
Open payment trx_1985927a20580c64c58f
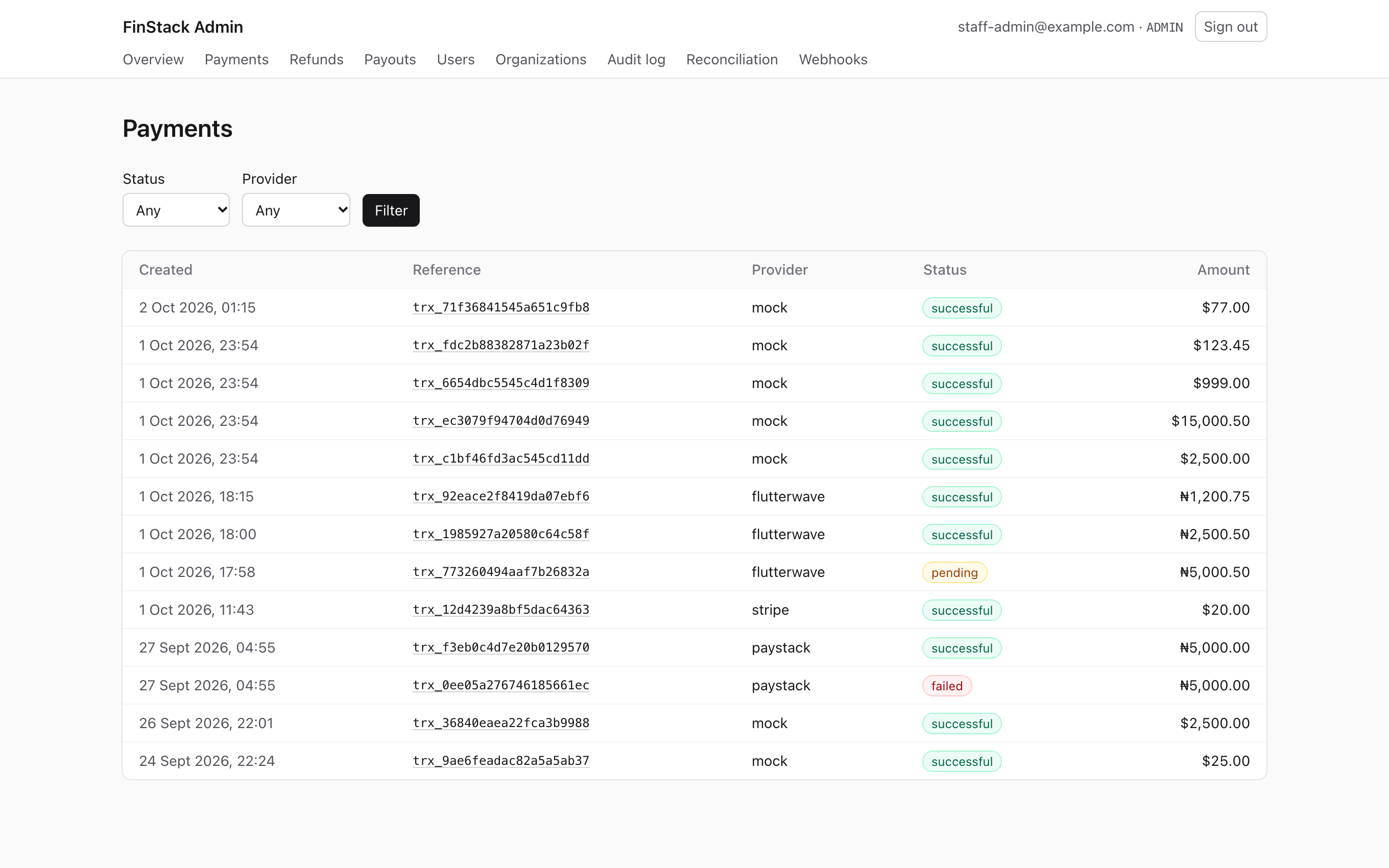501,535
